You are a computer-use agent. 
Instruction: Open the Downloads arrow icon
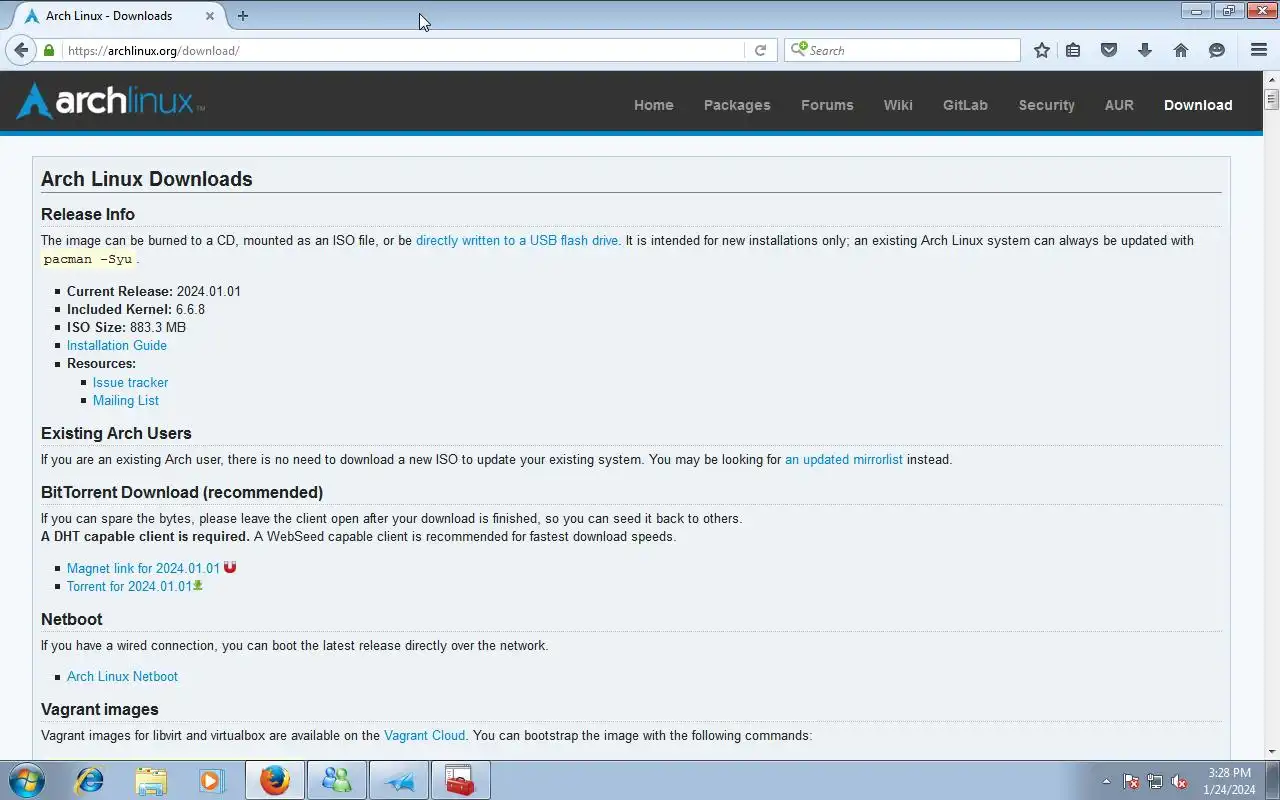pos(1145,50)
